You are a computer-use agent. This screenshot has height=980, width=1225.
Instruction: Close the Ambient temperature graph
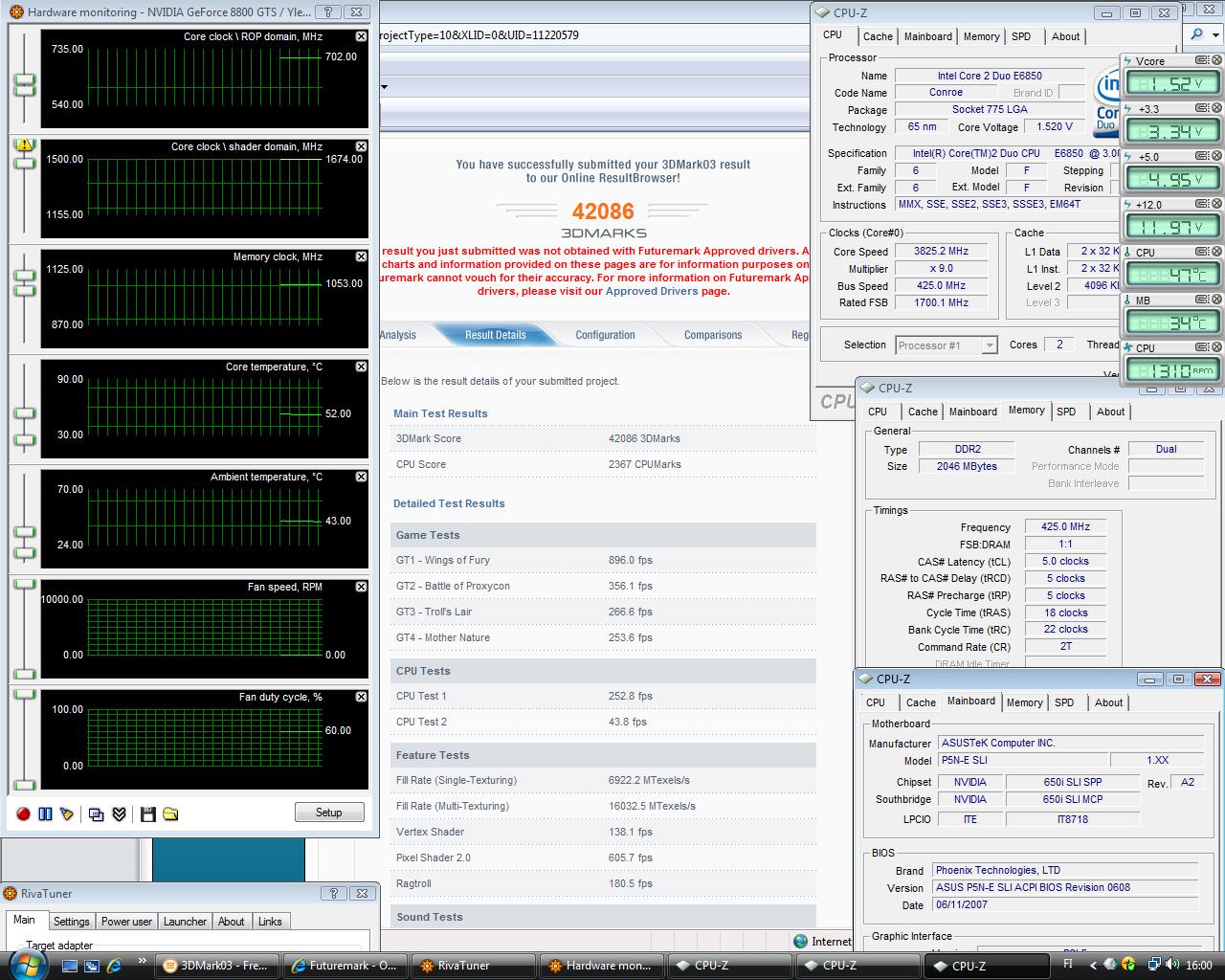(361, 477)
